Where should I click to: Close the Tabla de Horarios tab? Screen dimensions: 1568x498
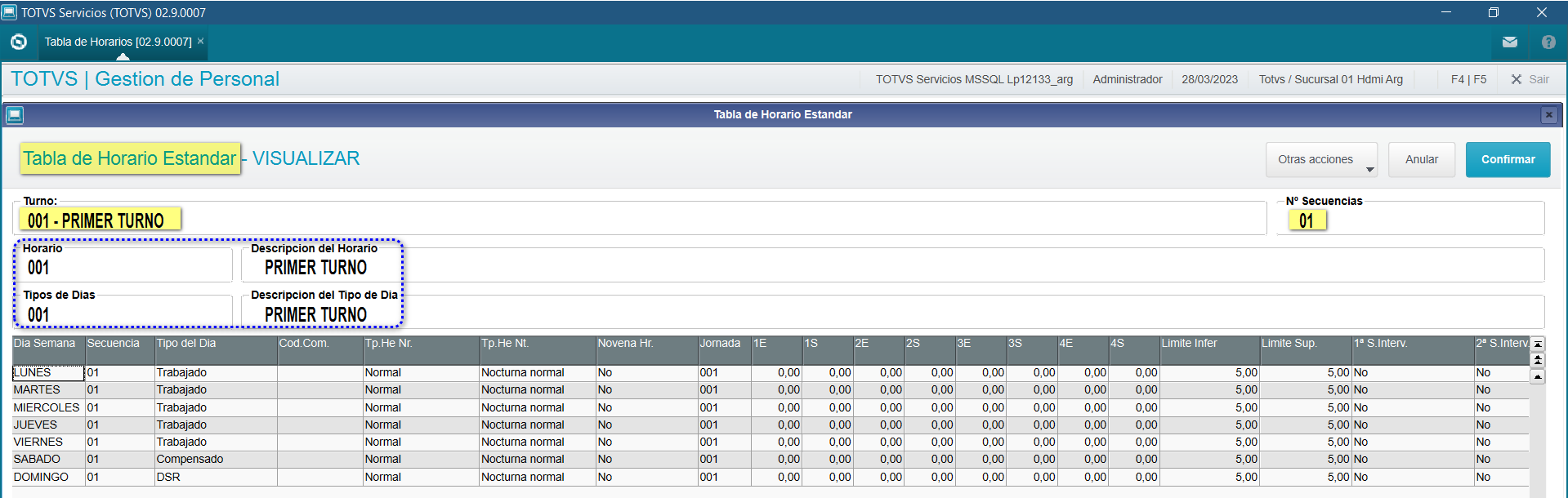coord(200,41)
